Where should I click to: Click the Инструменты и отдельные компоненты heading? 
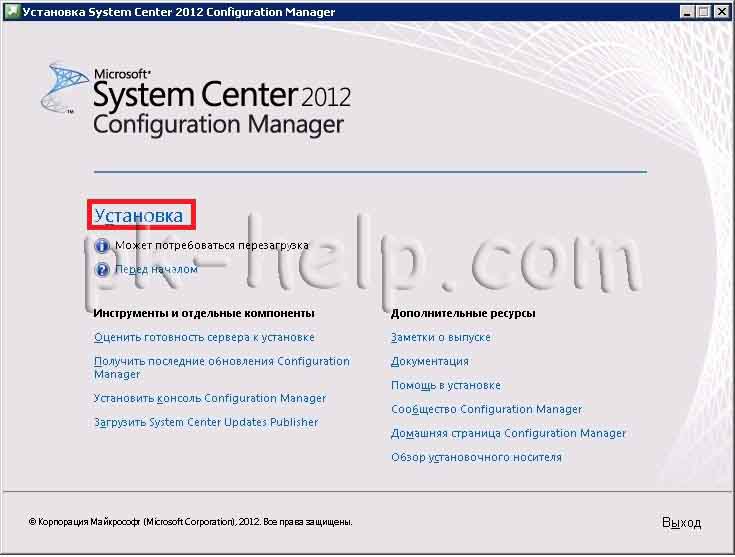pos(204,313)
